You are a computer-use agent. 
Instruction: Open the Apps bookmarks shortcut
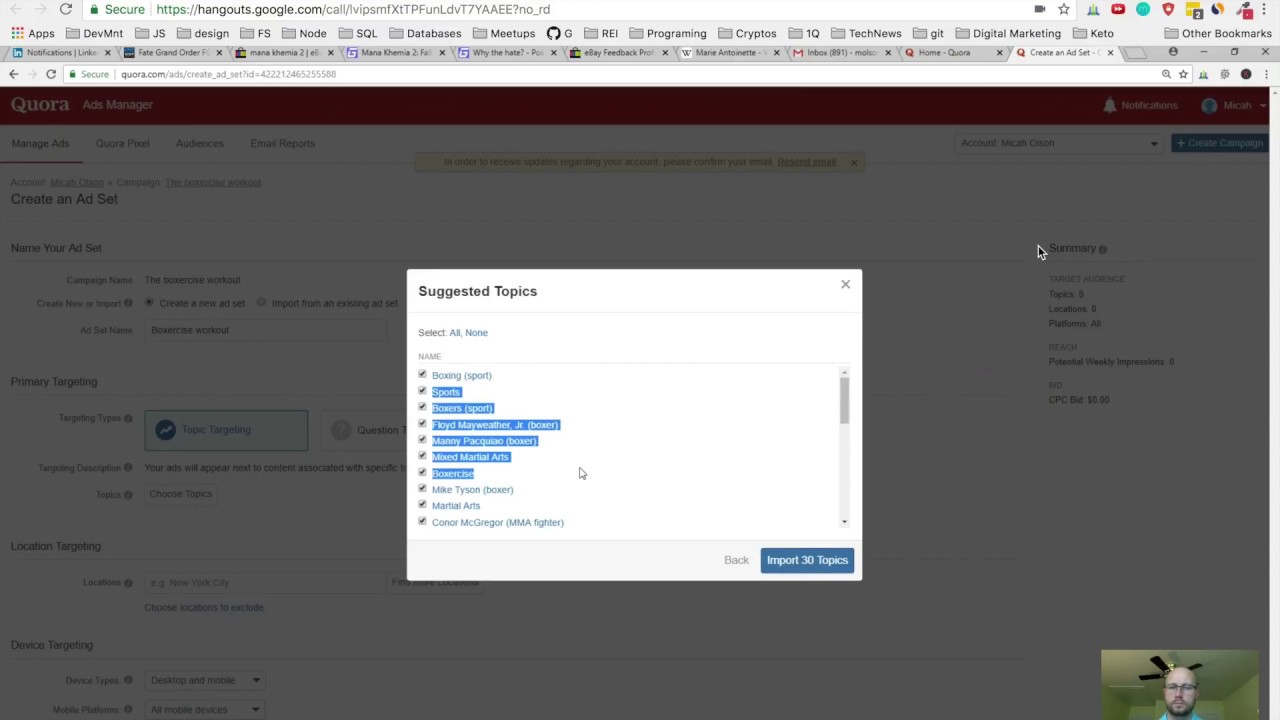(x=33, y=33)
